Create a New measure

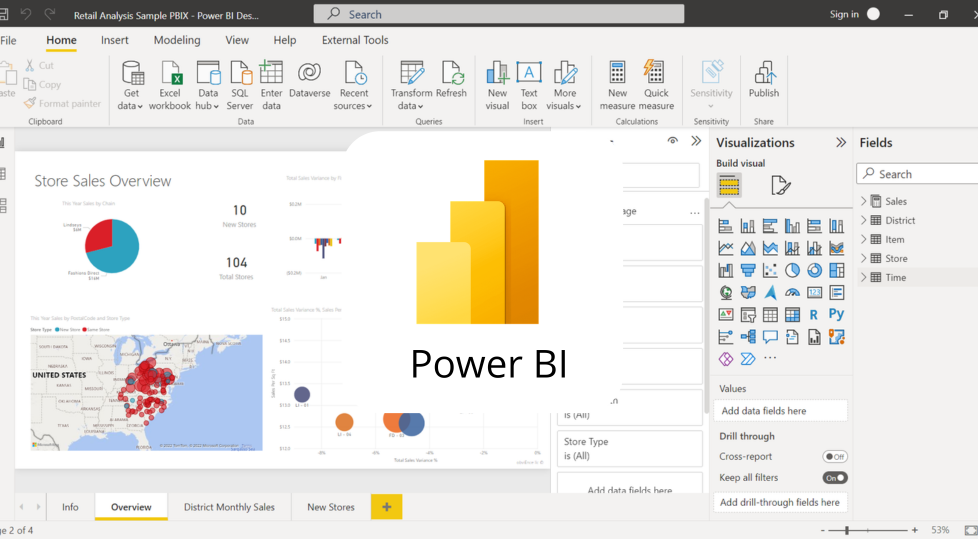pos(617,86)
